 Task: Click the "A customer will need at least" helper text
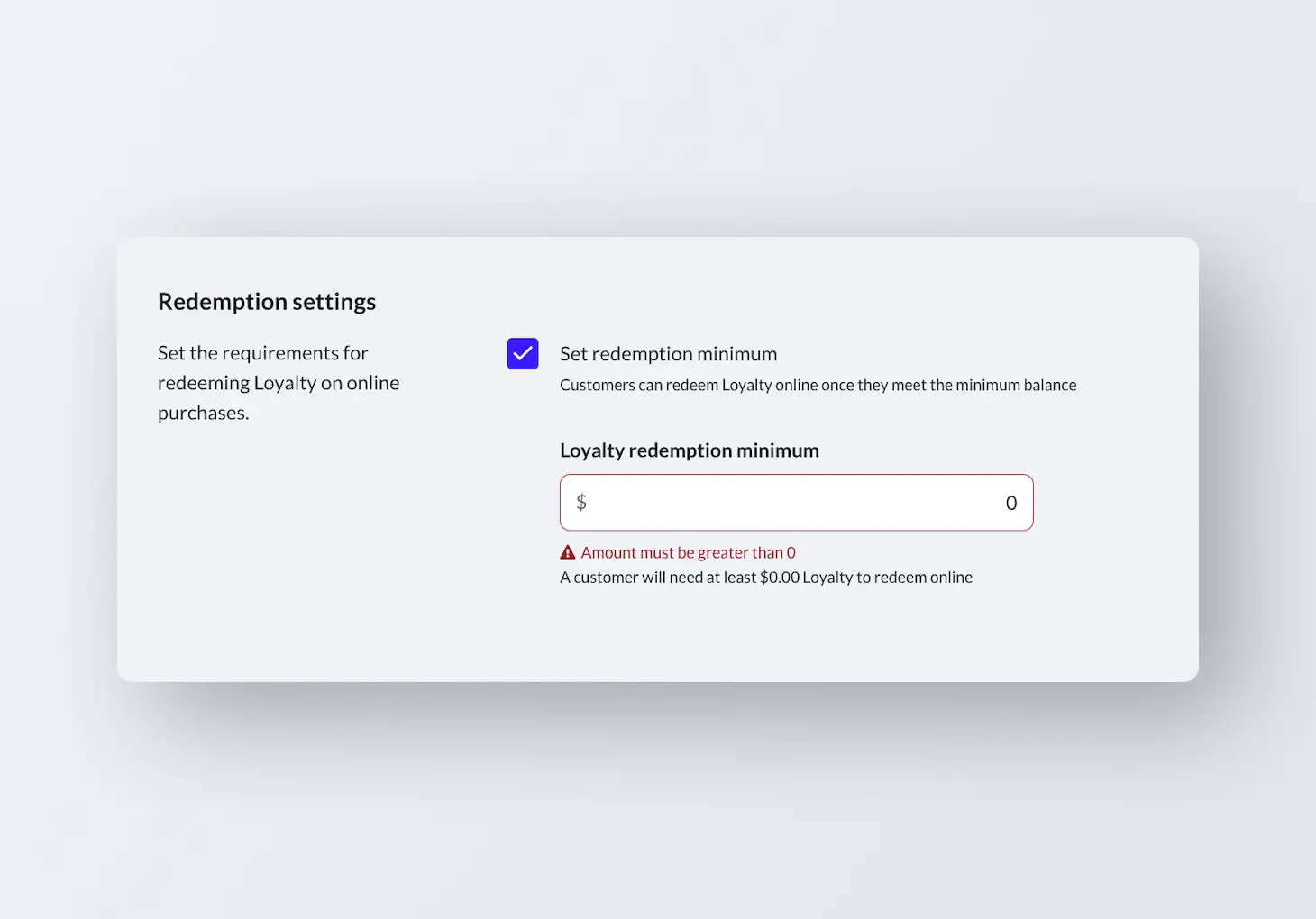[658, 578]
